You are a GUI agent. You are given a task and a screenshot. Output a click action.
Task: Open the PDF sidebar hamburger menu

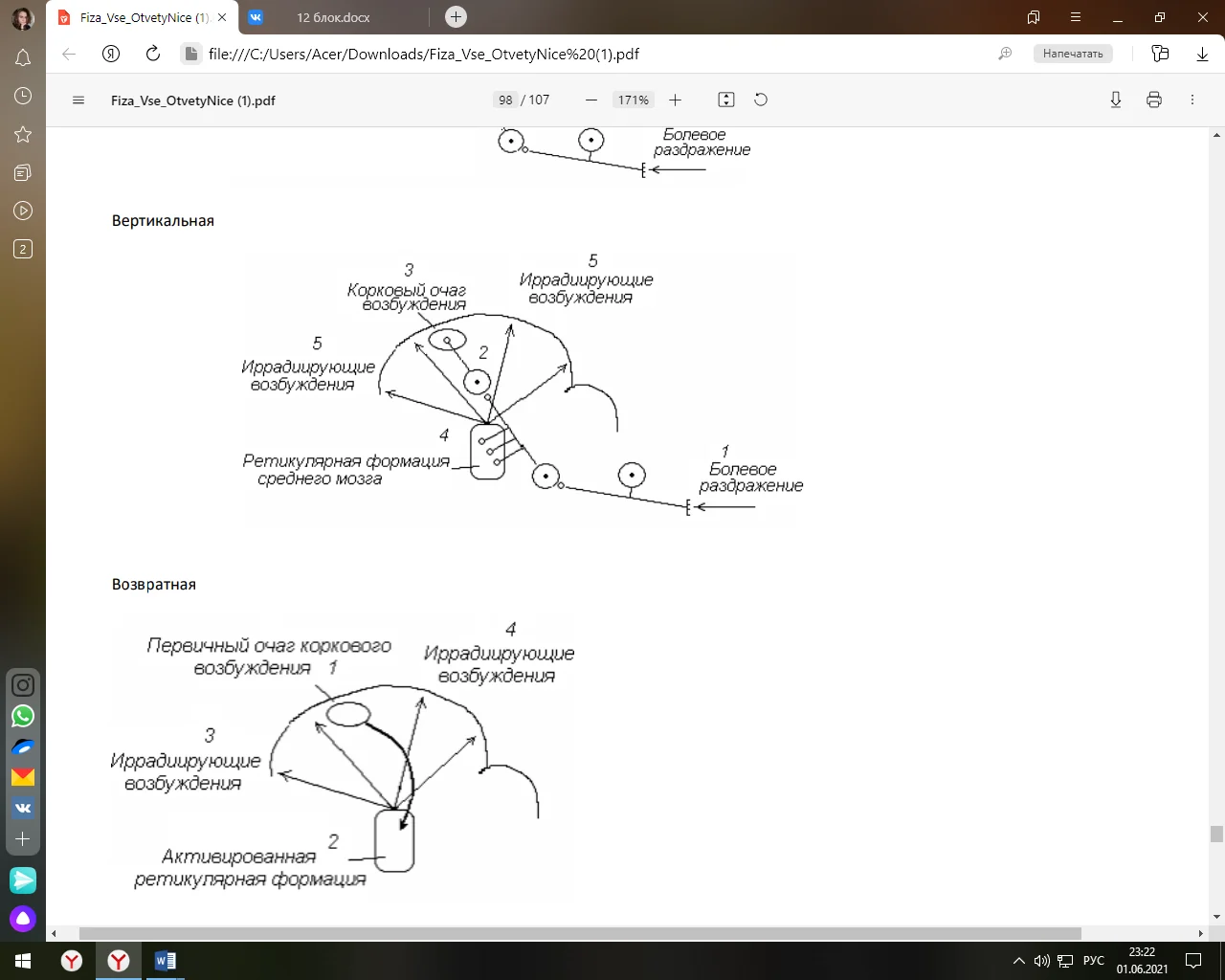[78, 100]
